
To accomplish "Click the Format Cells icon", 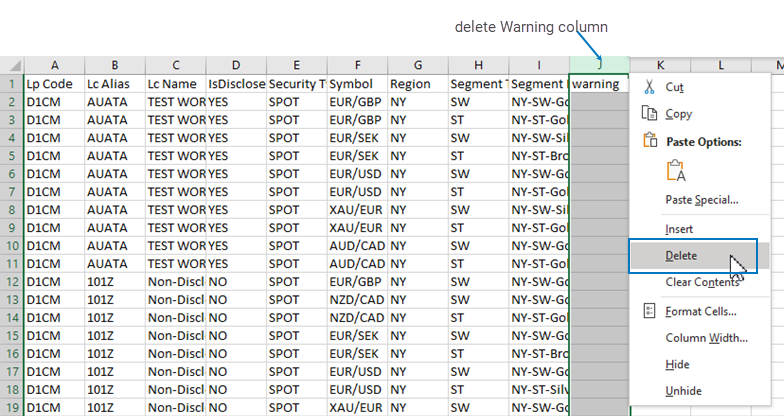I will (650, 312).
